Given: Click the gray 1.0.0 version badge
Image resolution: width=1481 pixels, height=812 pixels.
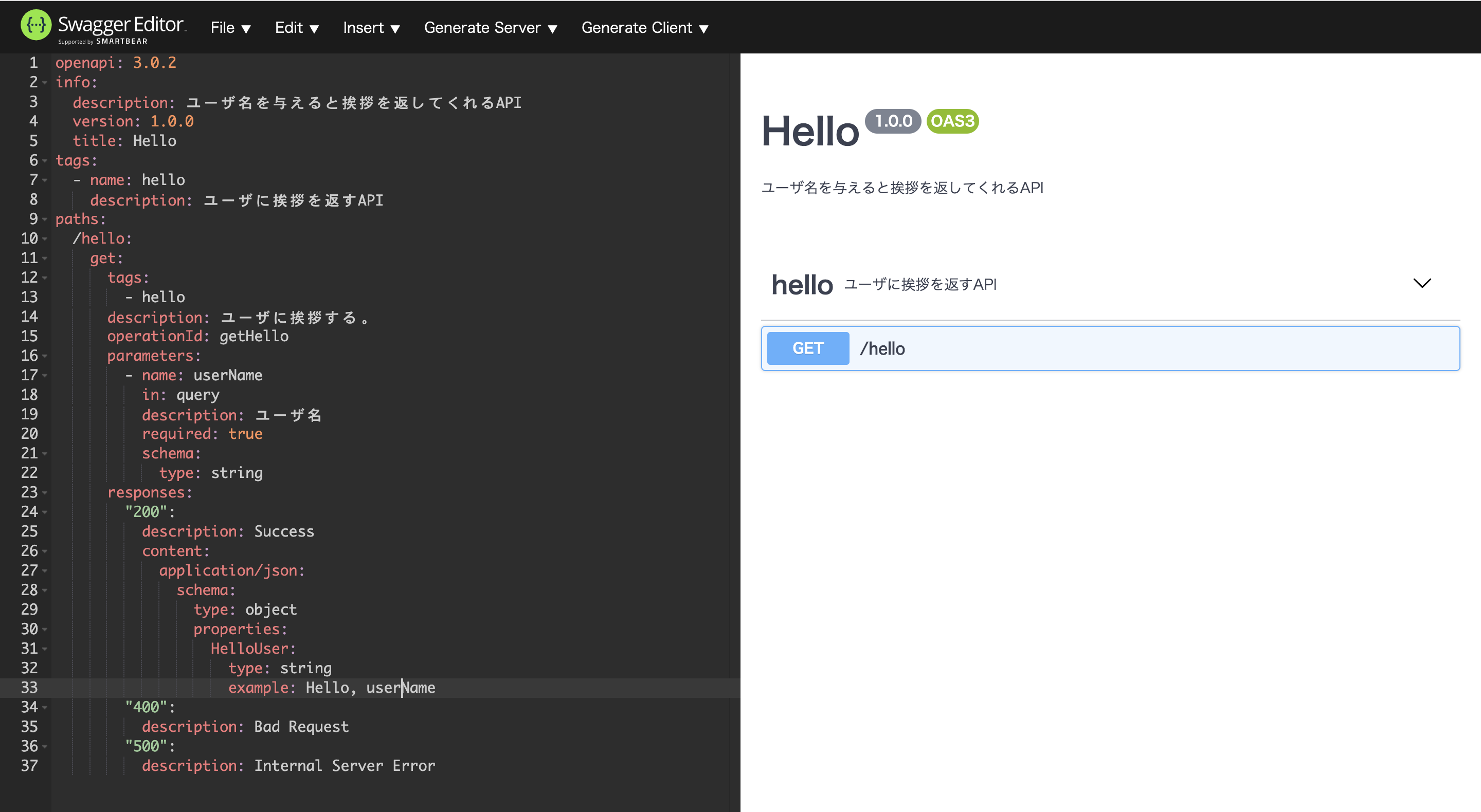Looking at the screenshot, I should point(892,121).
